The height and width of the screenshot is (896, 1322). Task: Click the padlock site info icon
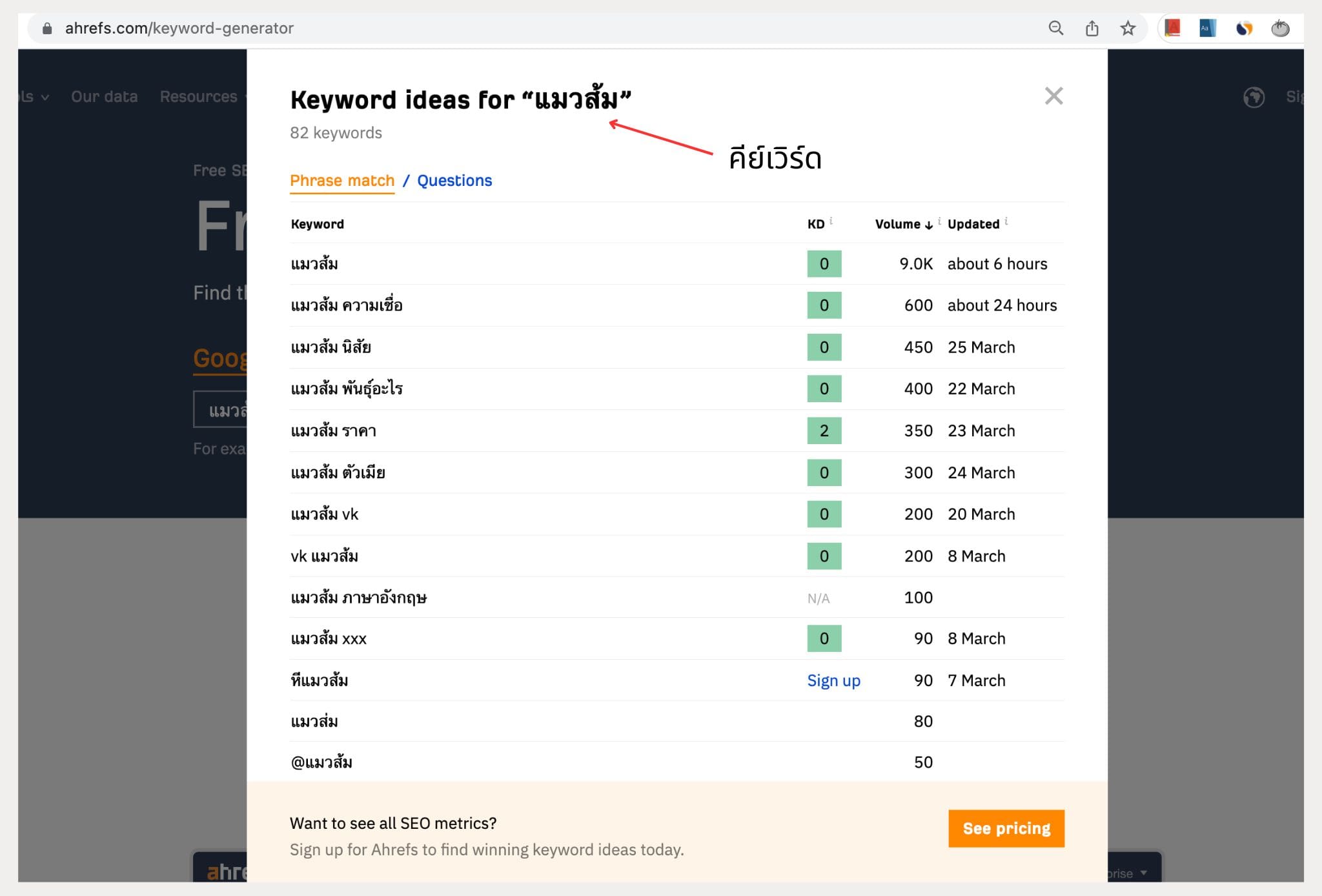(x=47, y=28)
